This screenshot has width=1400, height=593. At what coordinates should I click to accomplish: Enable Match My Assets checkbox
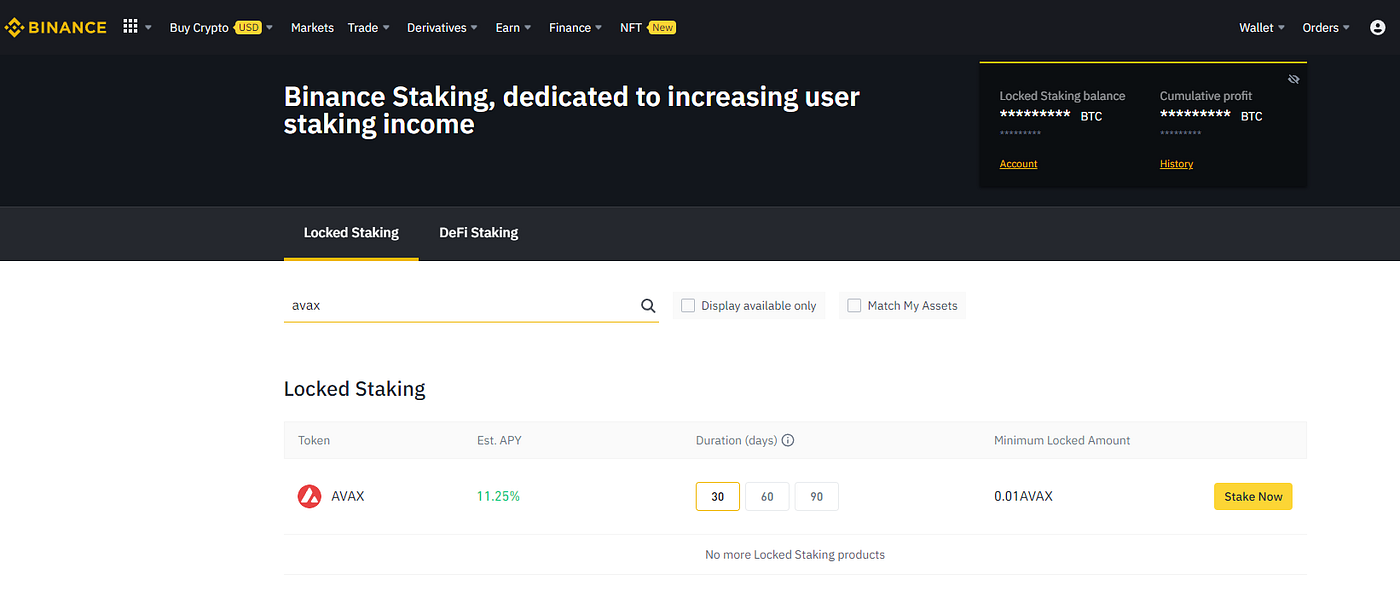click(x=854, y=306)
